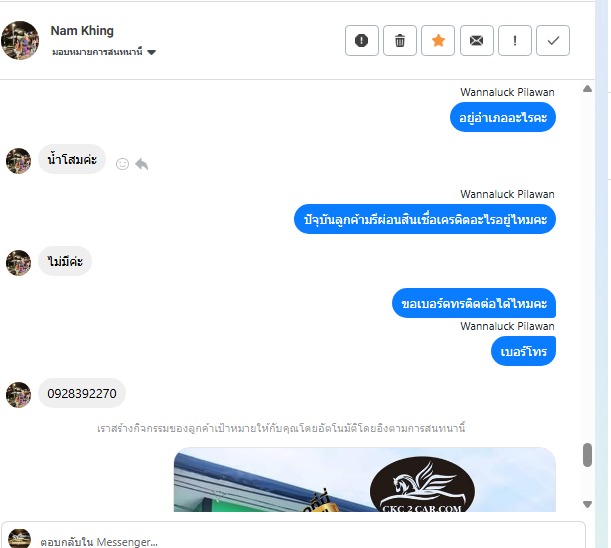Click the Nam Khing contact name
The height and width of the screenshot is (548, 611).
point(82,30)
